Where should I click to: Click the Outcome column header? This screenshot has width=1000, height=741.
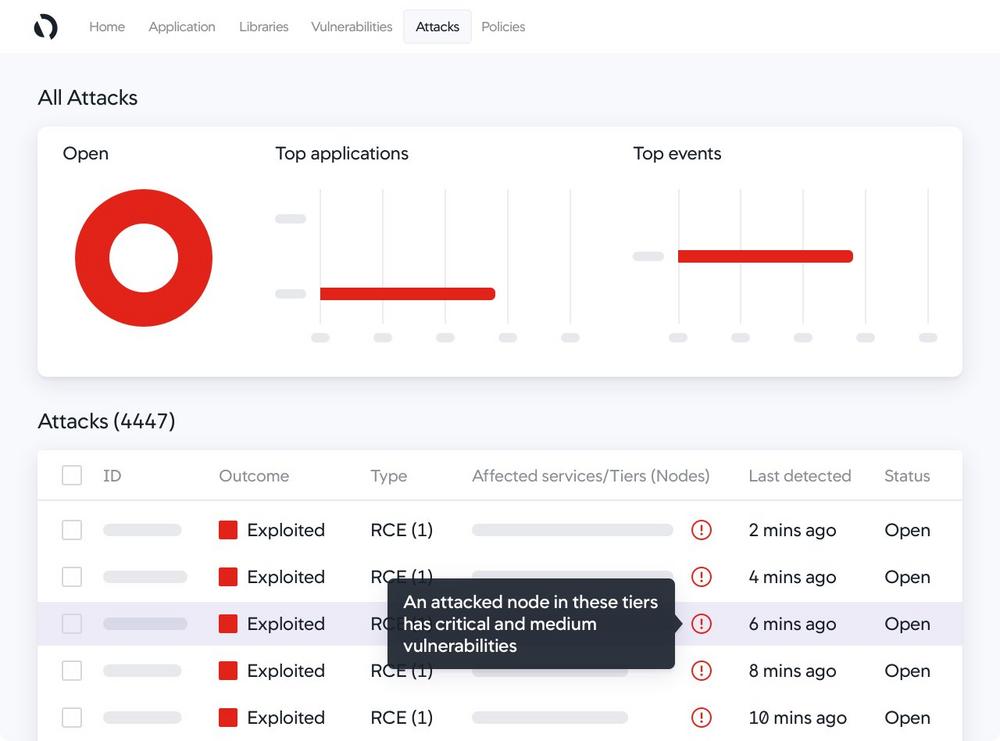[x=254, y=476]
